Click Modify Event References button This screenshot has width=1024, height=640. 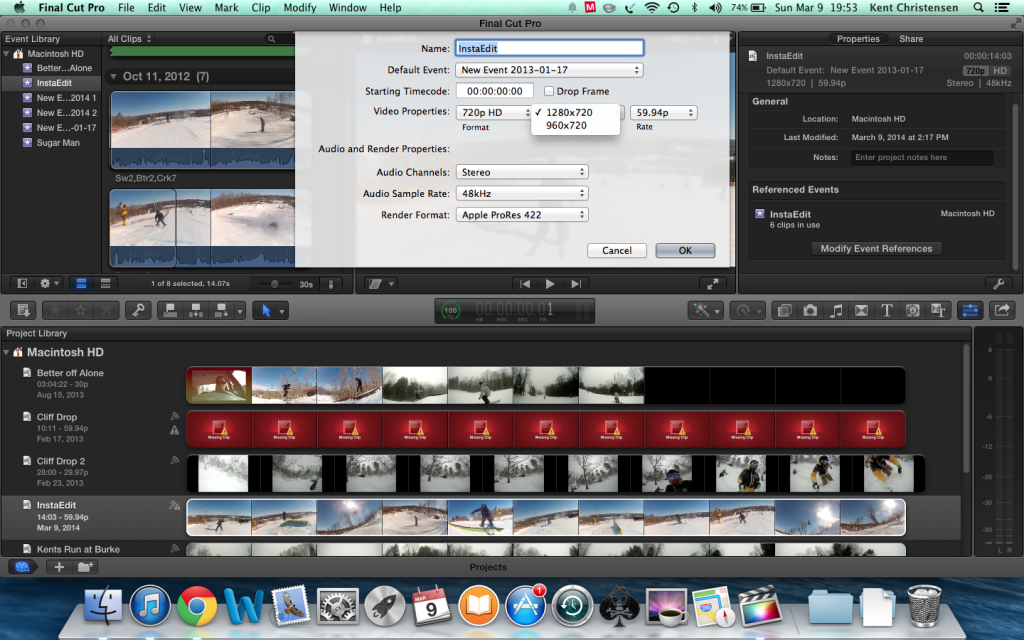[876, 249]
